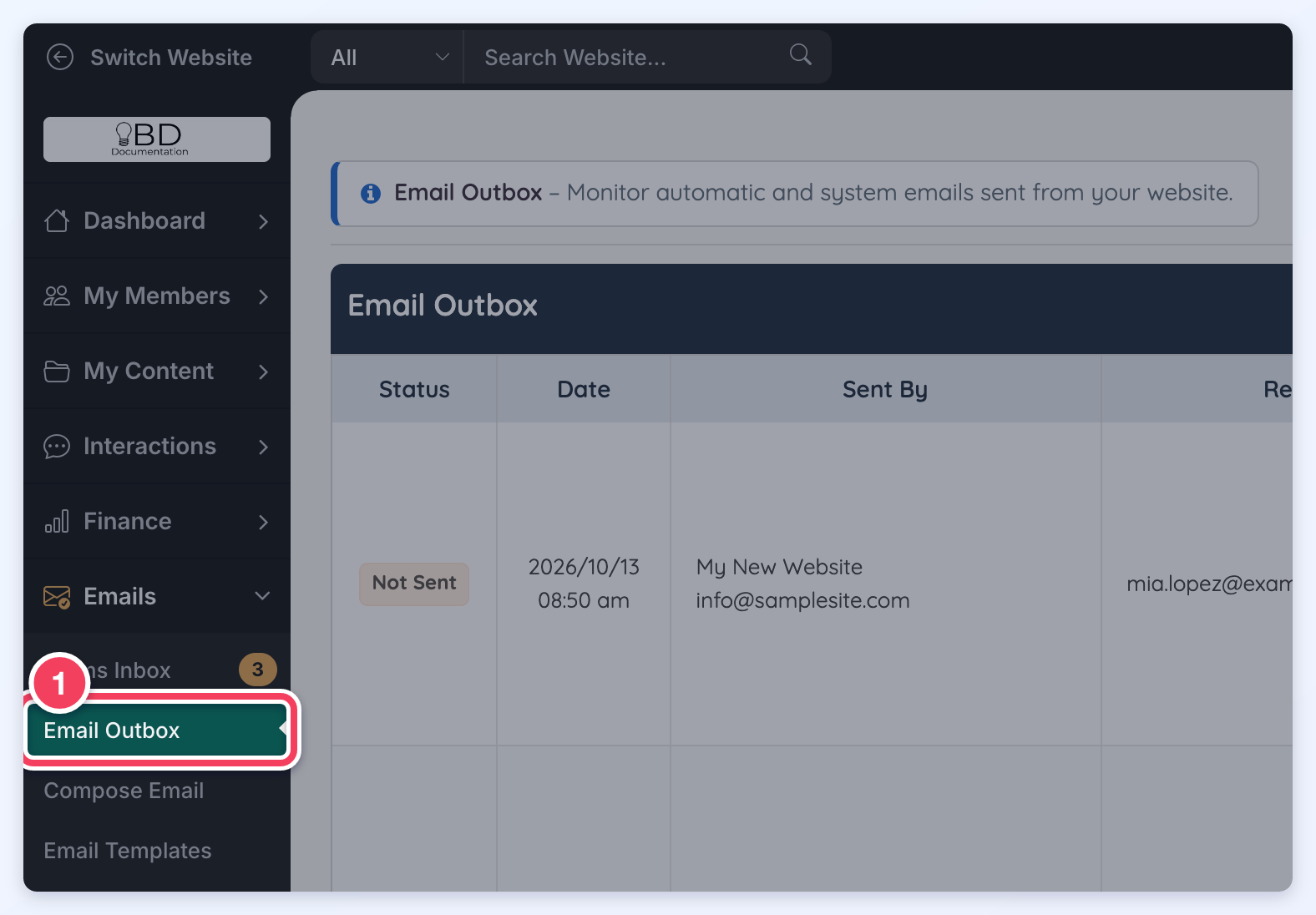Expand the Dashboard menu chevron

click(263, 221)
